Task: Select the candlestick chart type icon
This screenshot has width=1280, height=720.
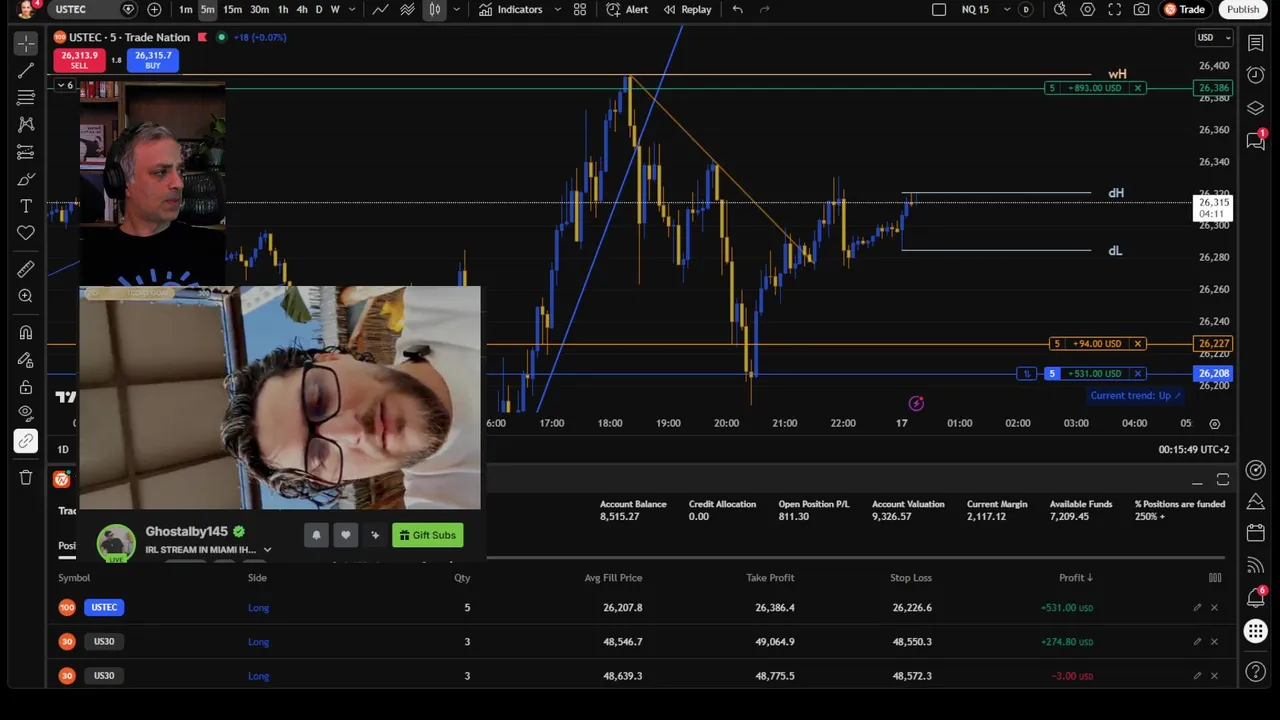Action: point(435,9)
